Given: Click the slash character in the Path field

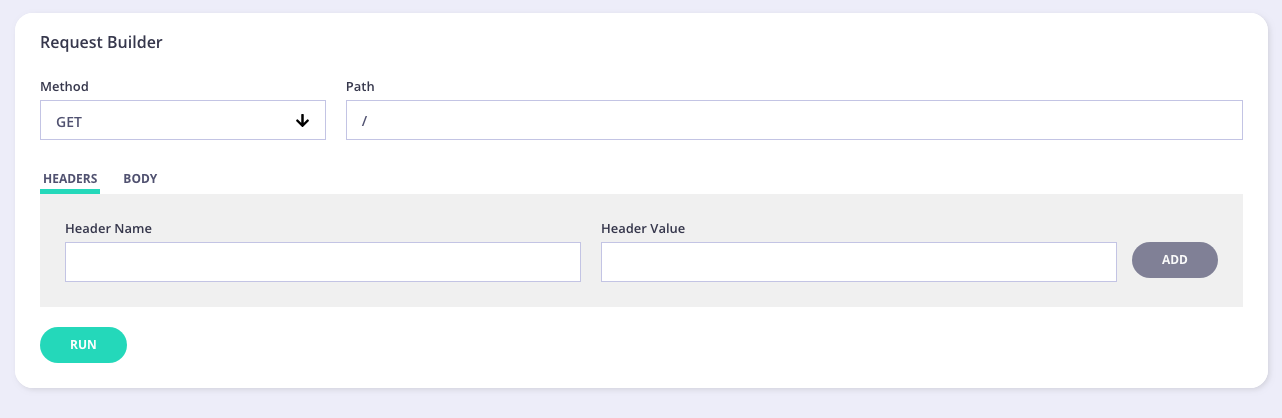Looking at the screenshot, I should (365, 121).
